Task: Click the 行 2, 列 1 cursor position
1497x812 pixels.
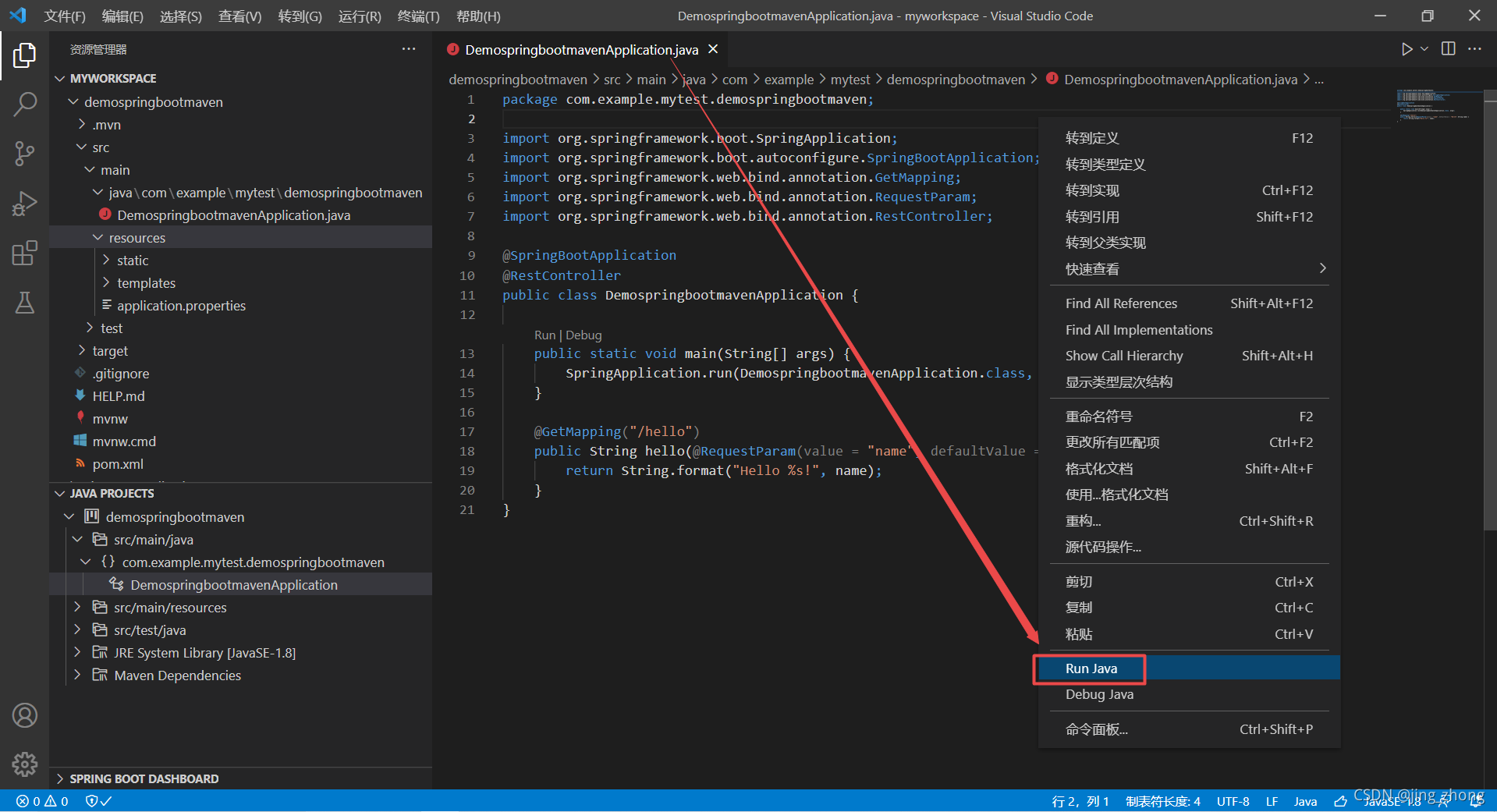Action: pyautogui.click(x=1080, y=801)
